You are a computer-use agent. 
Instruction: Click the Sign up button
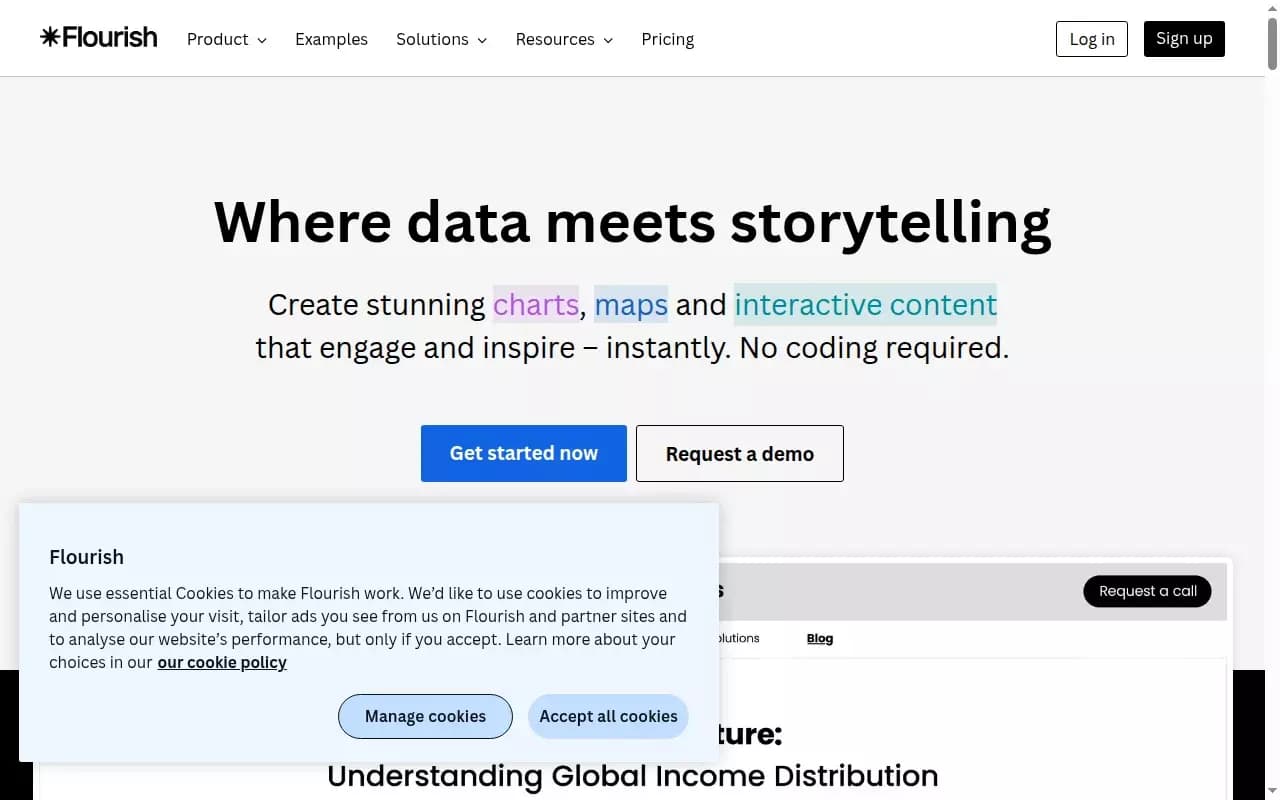point(1184,39)
